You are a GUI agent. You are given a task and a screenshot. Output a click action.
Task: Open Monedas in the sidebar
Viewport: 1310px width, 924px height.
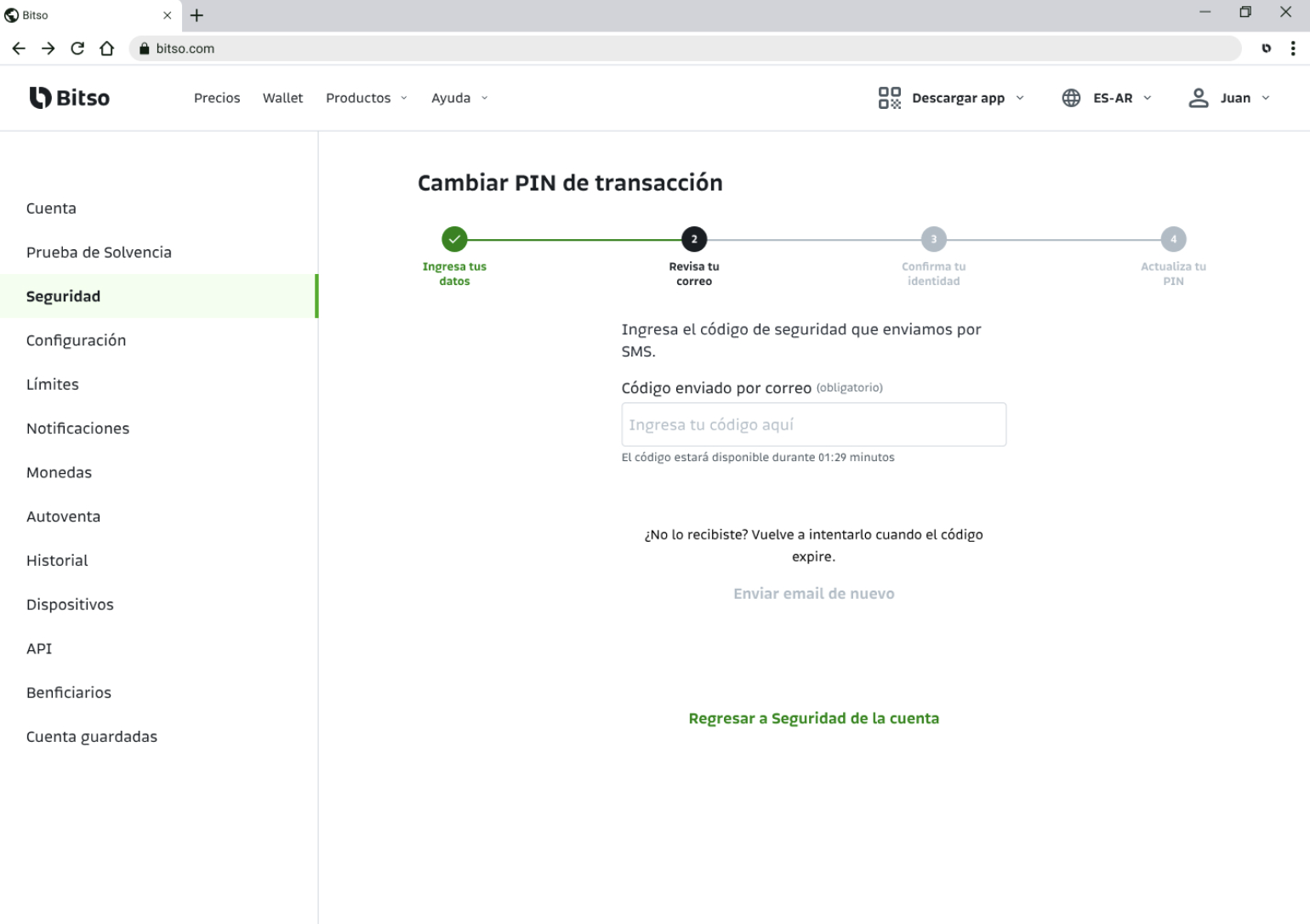click(x=159, y=472)
